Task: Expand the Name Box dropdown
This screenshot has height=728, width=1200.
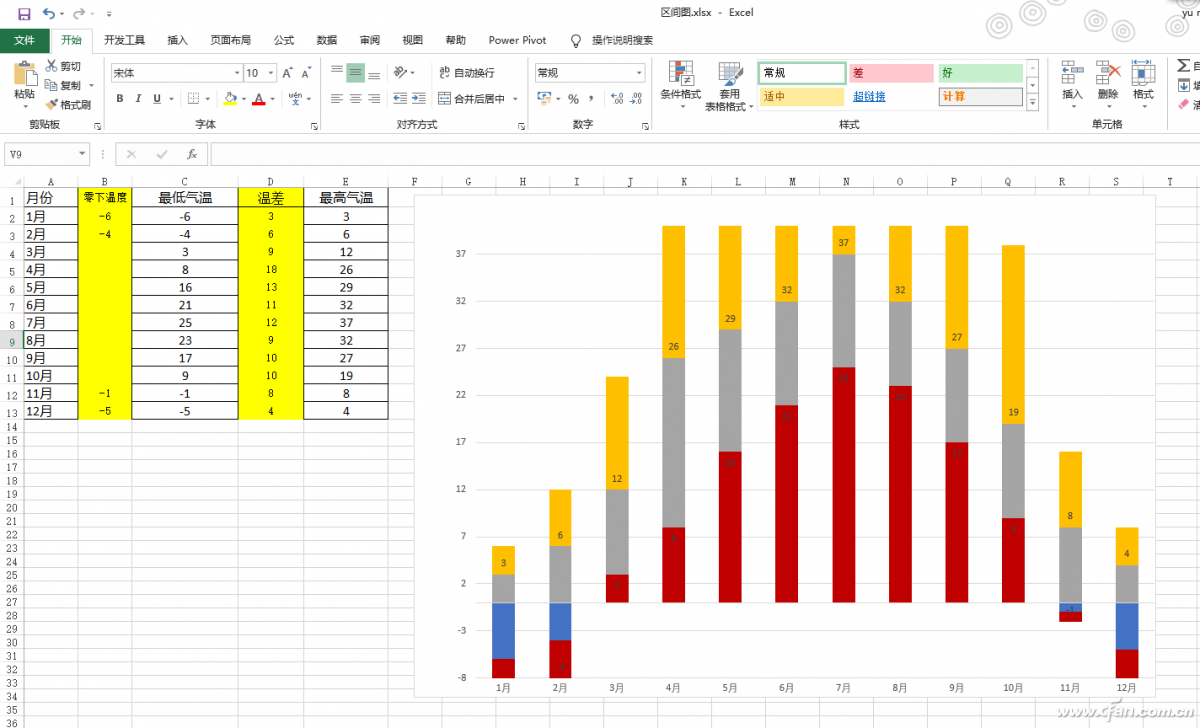Action: click(x=83, y=155)
